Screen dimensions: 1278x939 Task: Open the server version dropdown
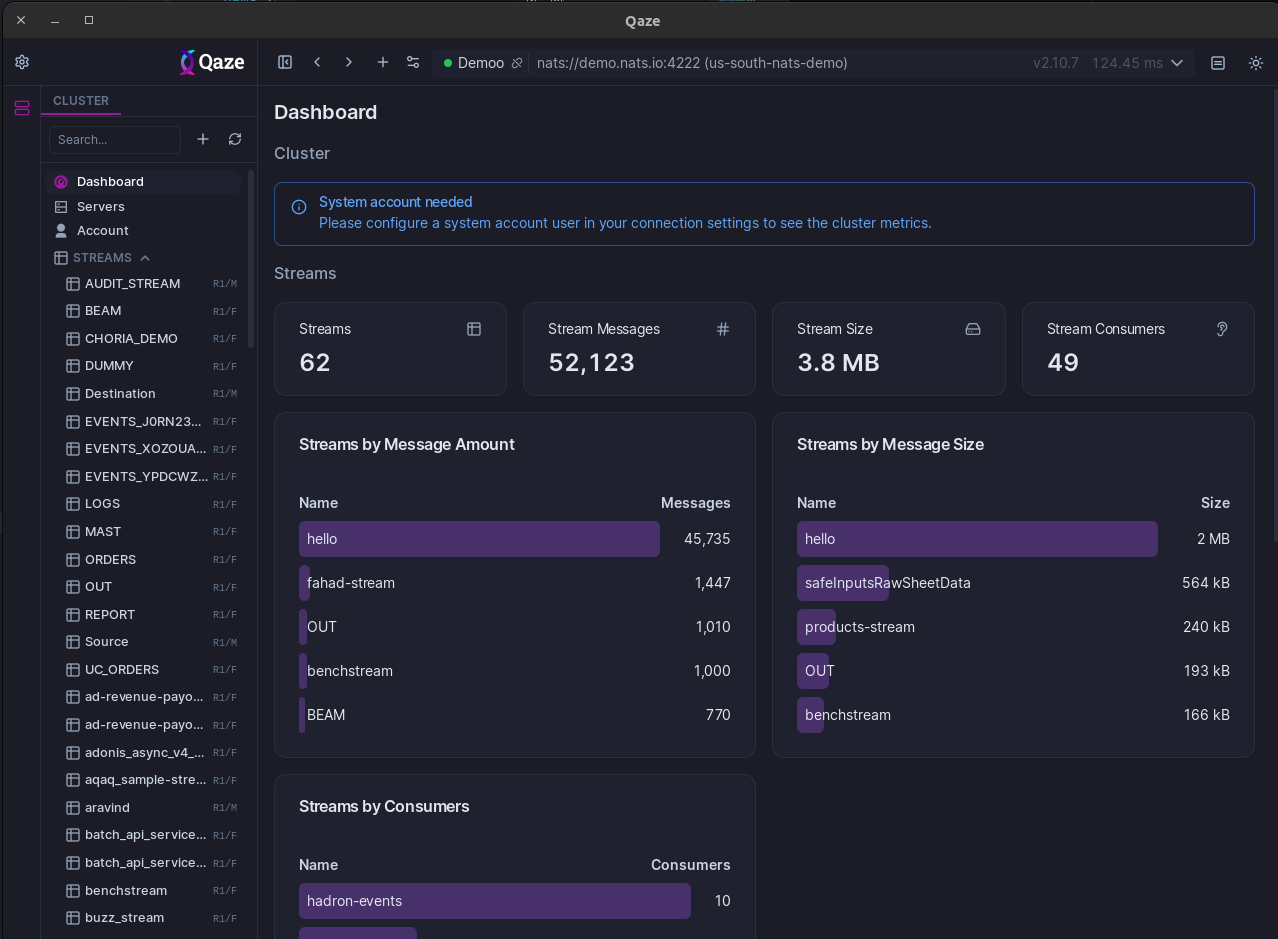(x=1178, y=62)
